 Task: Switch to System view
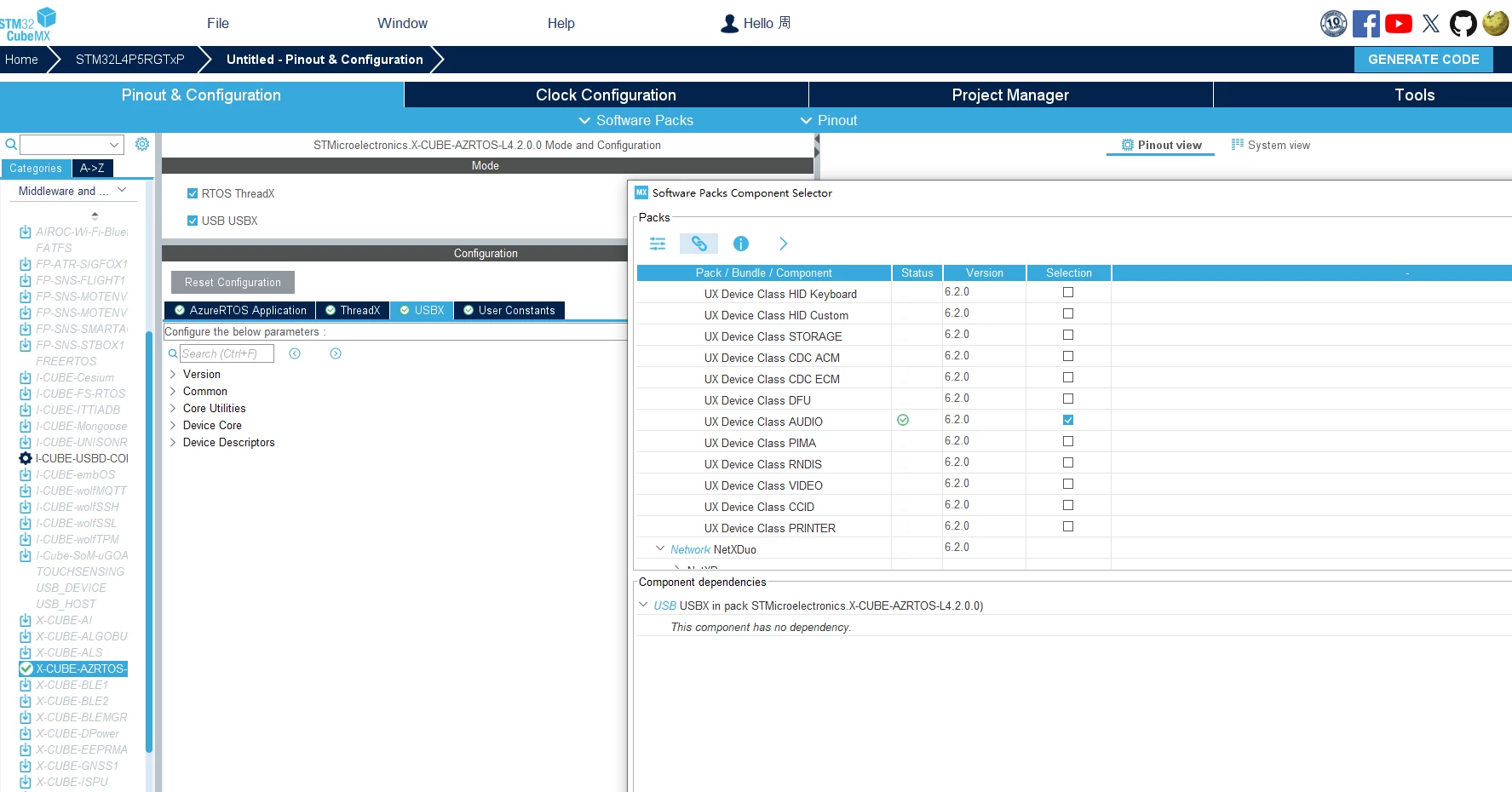1271,145
